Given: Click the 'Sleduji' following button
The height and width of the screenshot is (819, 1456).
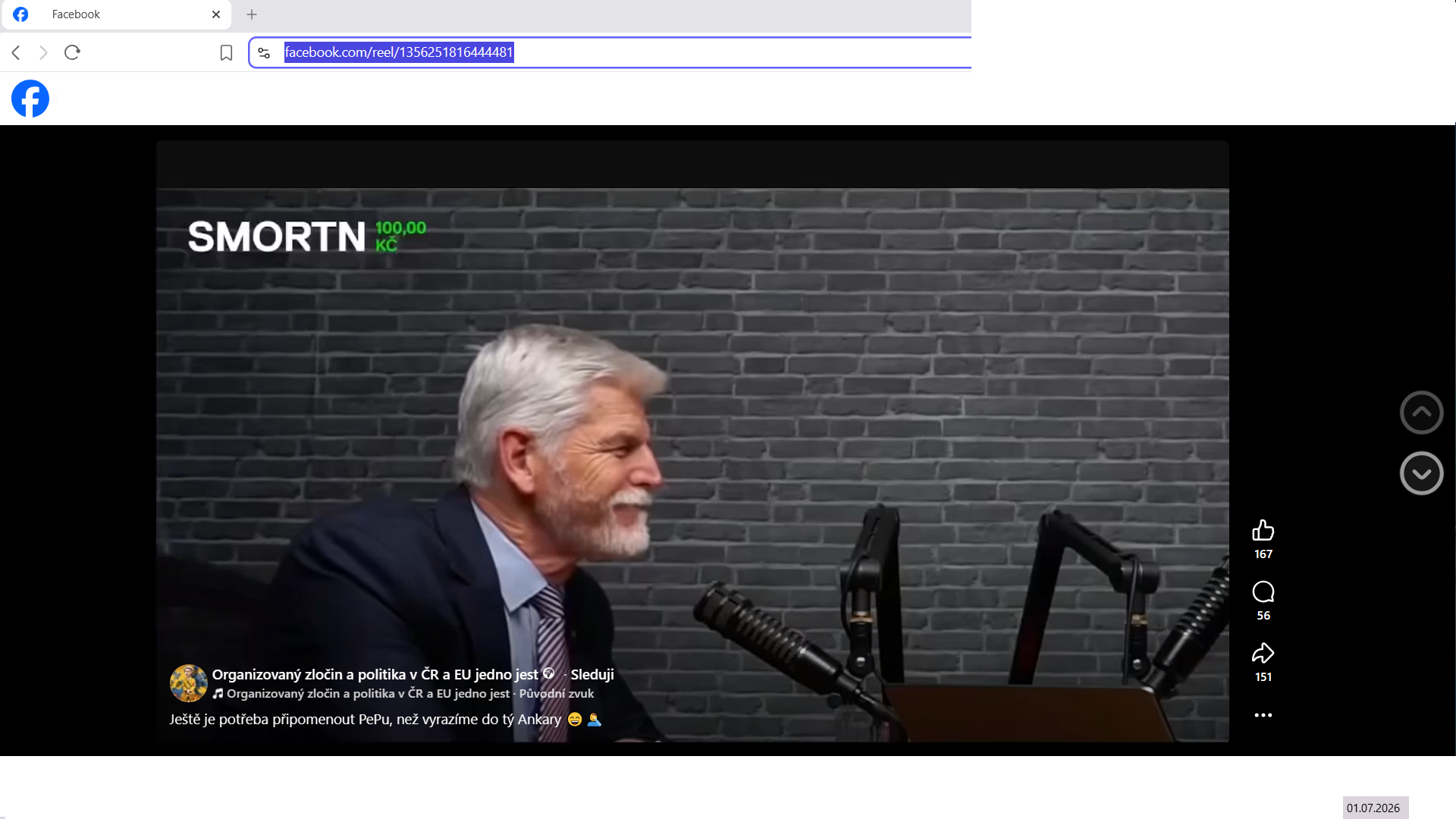Looking at the screenshot, I should point(592,674).
